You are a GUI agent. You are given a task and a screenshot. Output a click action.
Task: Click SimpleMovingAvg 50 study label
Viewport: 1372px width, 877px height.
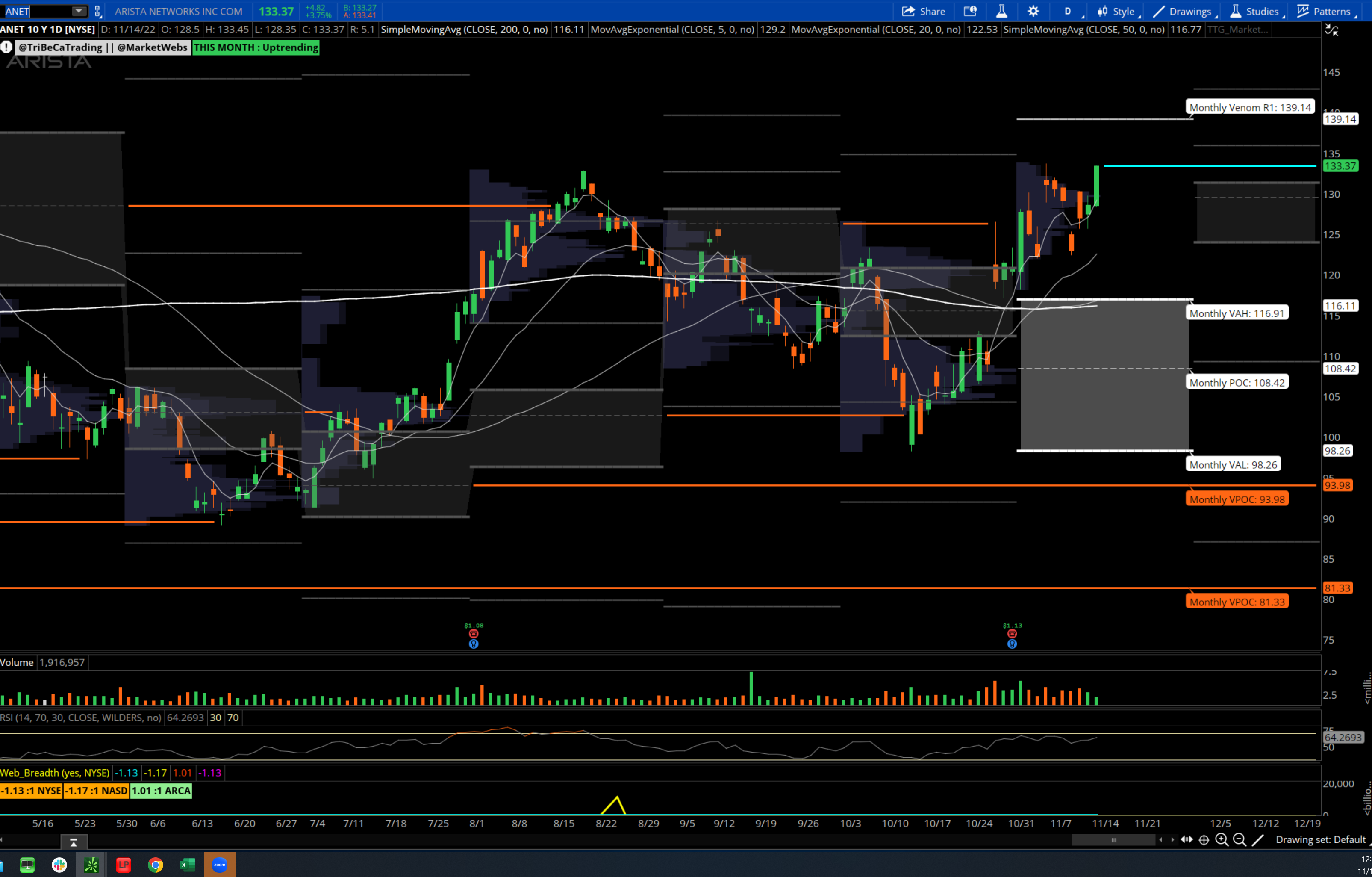[1083, 29]
